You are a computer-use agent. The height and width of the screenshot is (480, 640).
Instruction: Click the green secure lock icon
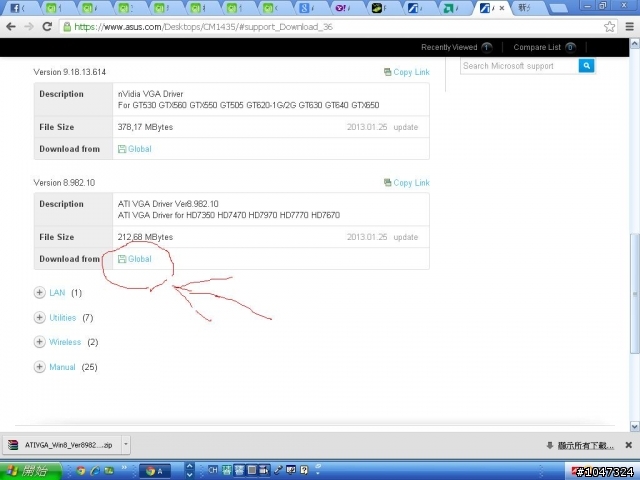pyautogui.click(x=67, y=27)
